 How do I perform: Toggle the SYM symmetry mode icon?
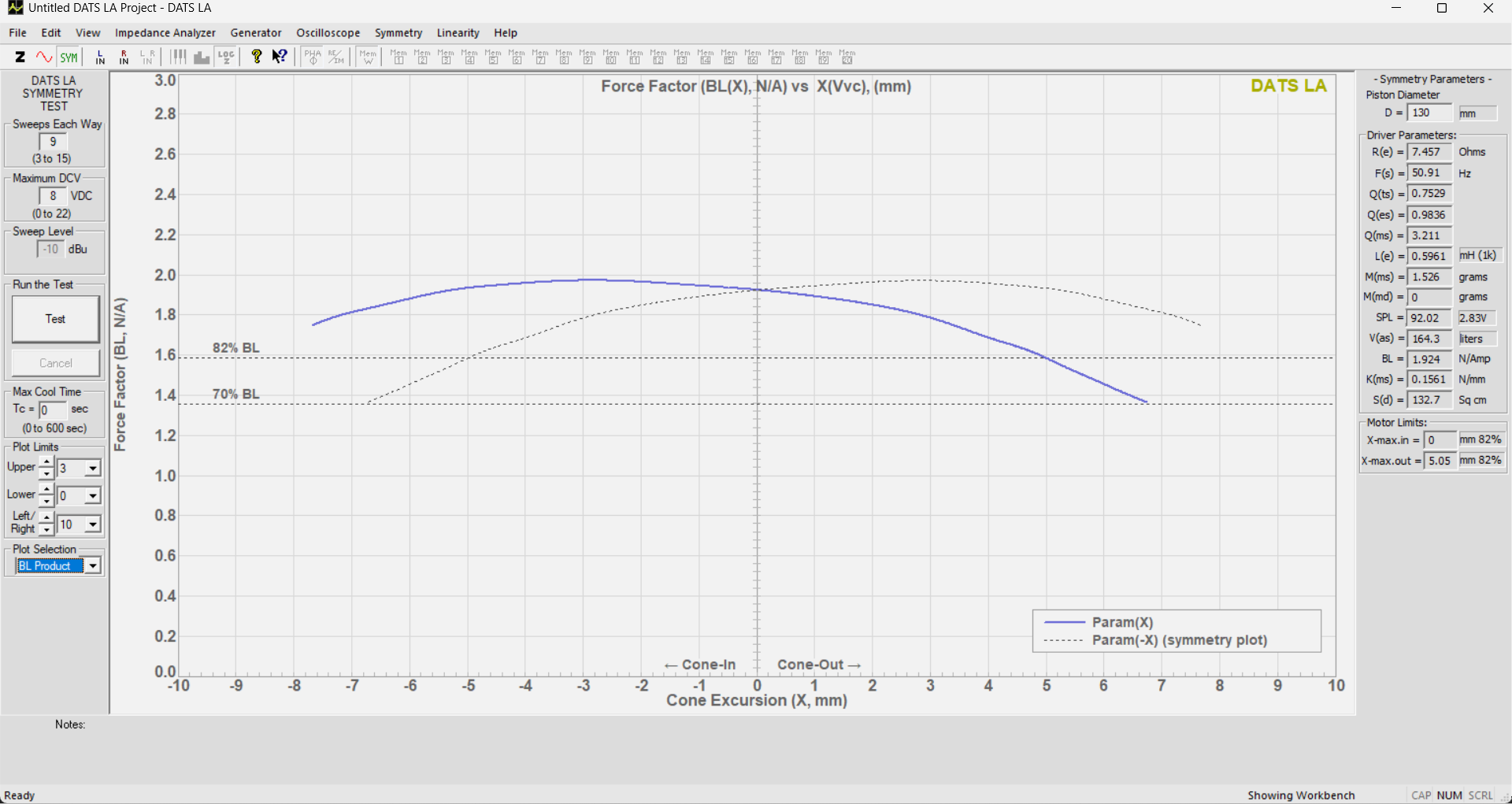pos(69,57)
